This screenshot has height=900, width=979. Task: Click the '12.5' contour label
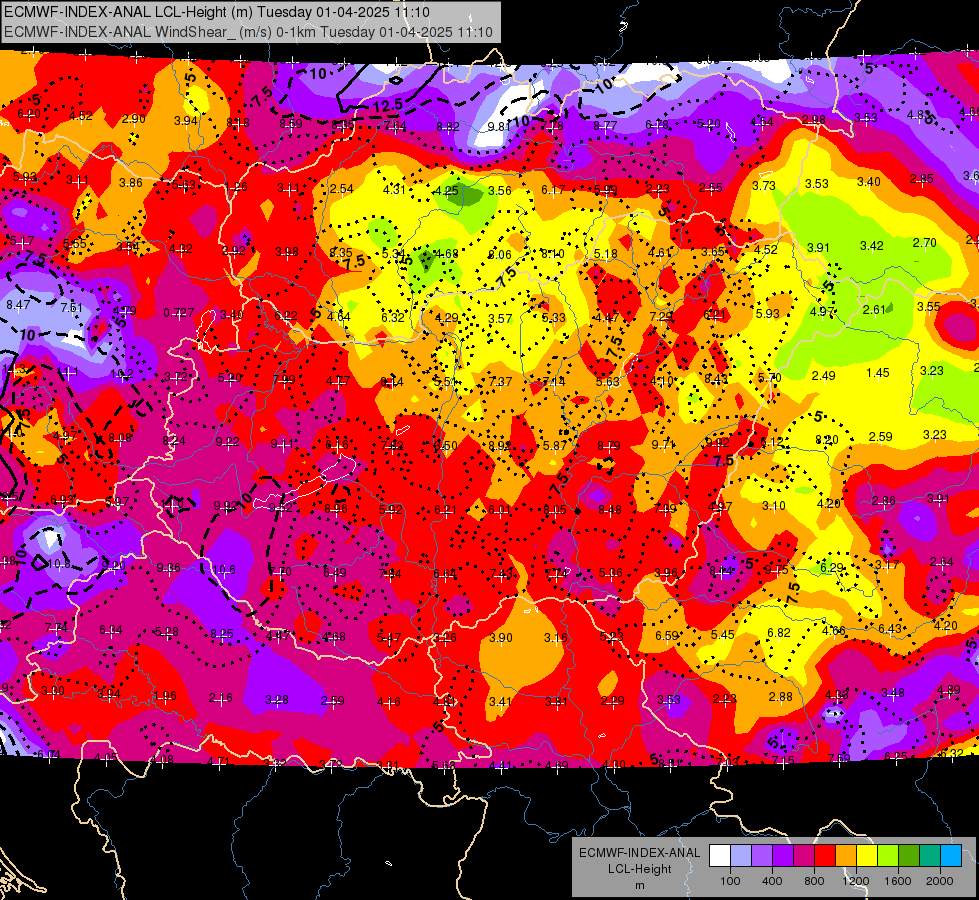point(388,106)
